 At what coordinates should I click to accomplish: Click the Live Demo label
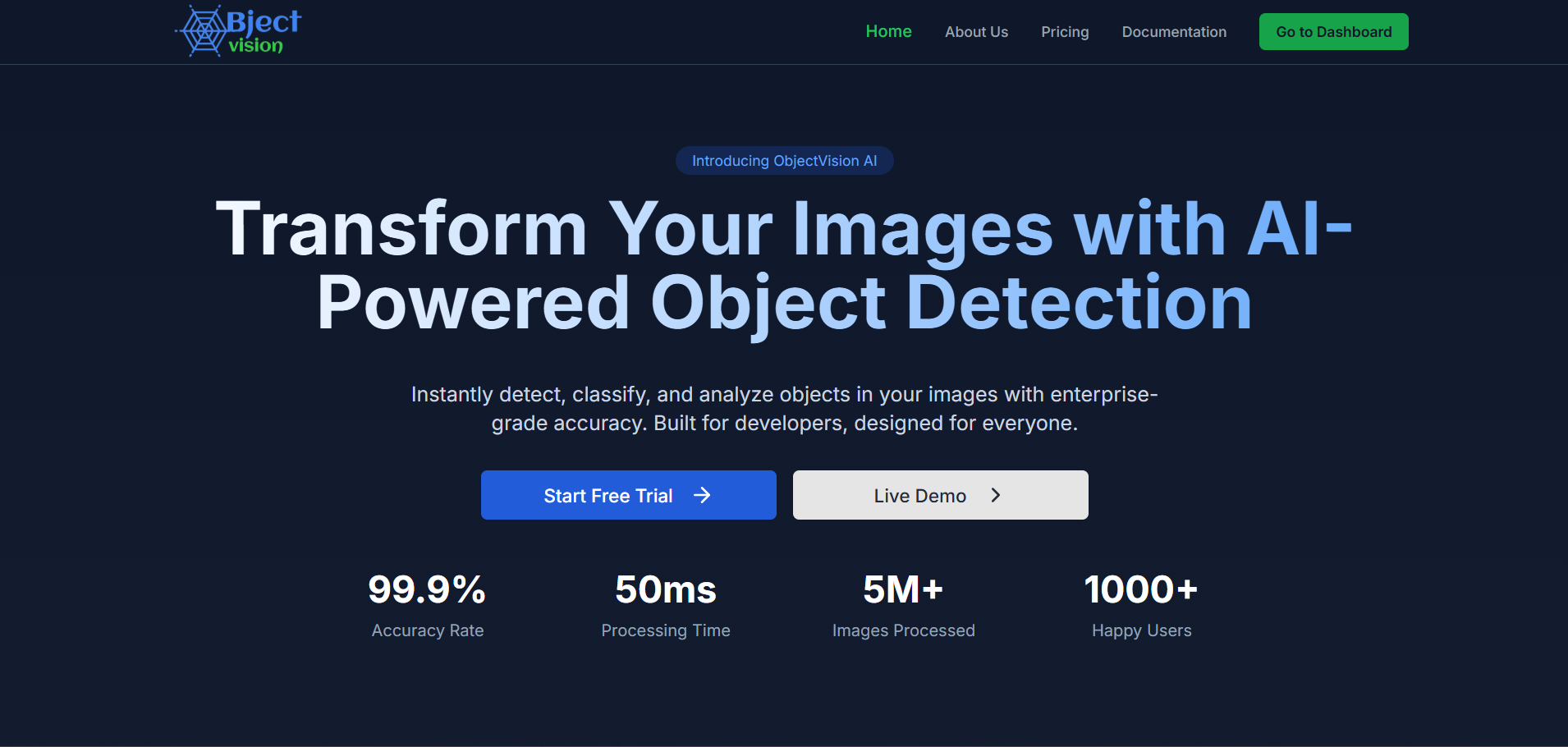[919, 496]
